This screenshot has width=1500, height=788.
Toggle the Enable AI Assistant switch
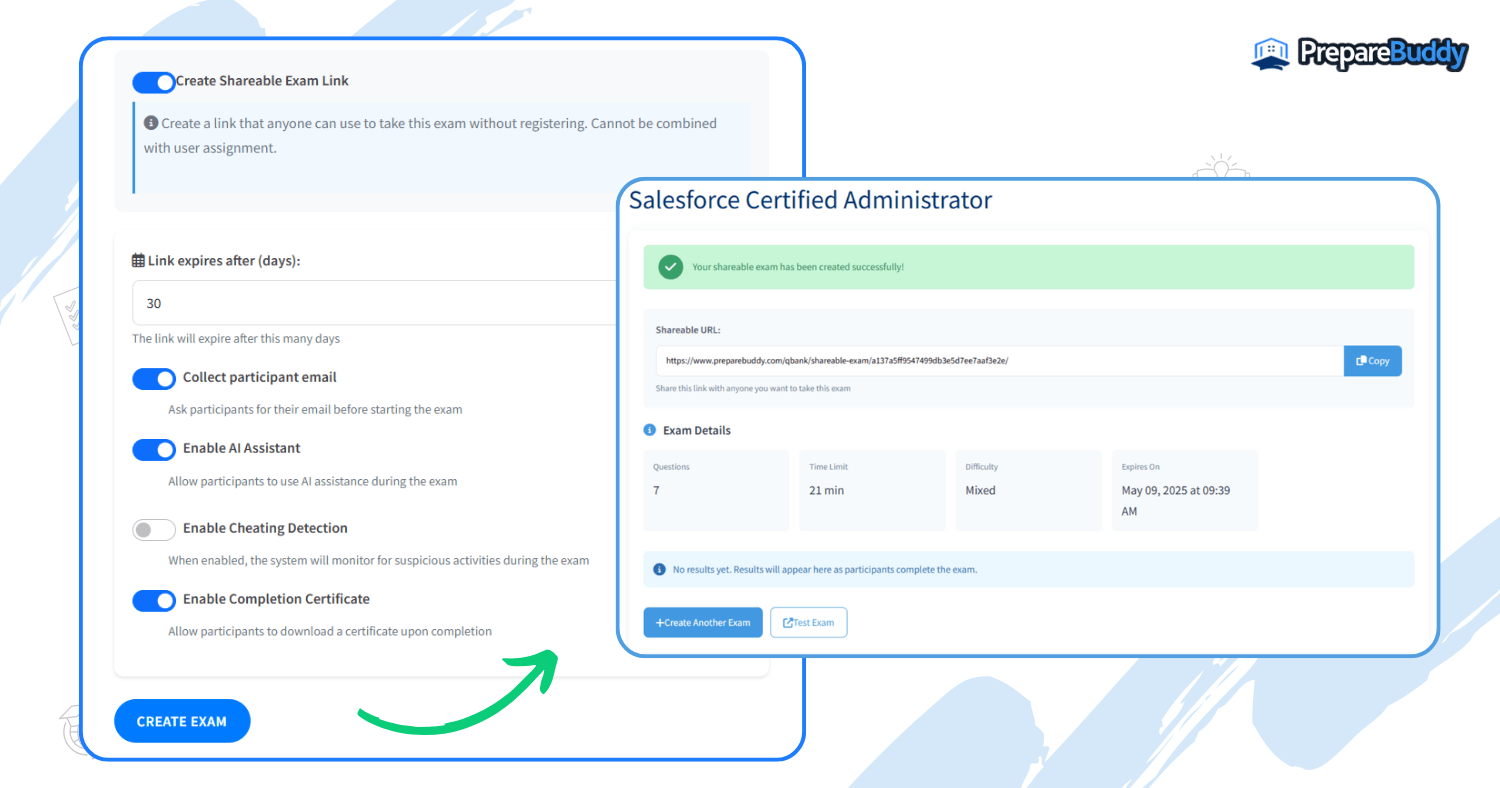click(x=154, y=449)
